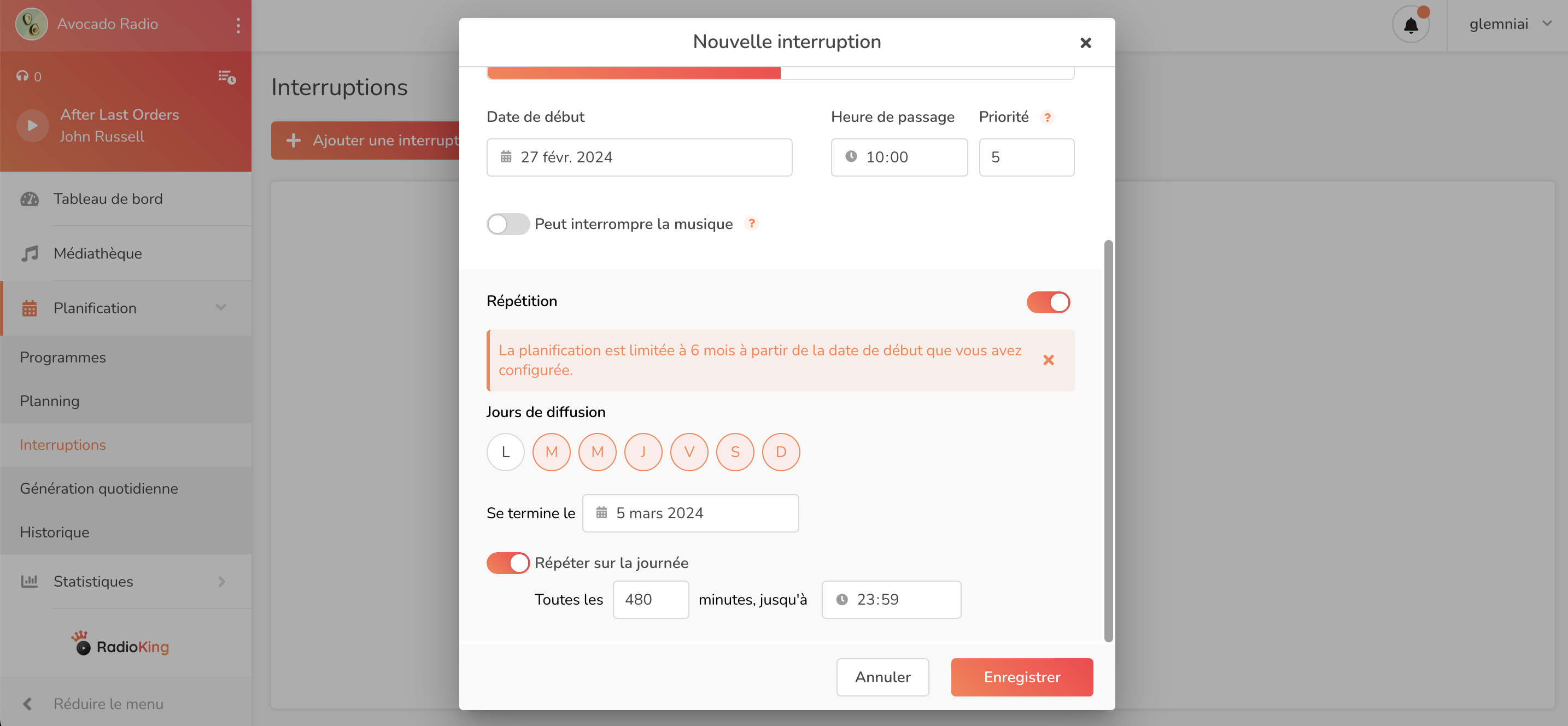
Task: Enable Peut interrompre la musique switch
Action: (508, 224)
